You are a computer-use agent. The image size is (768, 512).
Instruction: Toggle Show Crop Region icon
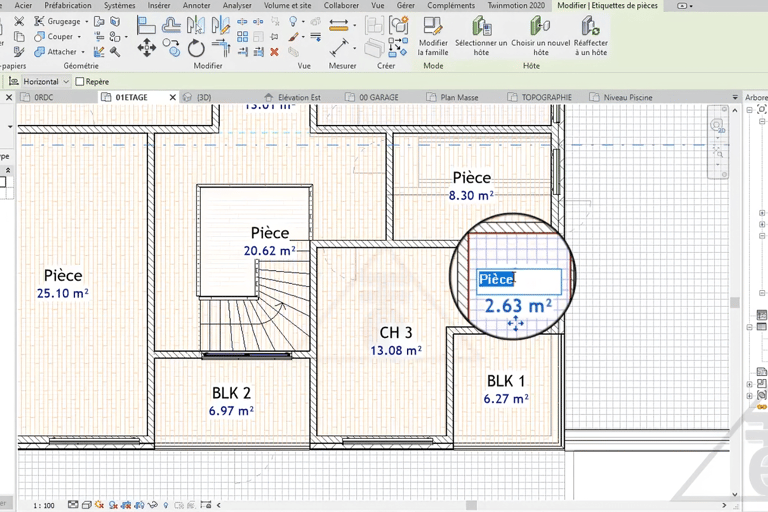(140, 504)
